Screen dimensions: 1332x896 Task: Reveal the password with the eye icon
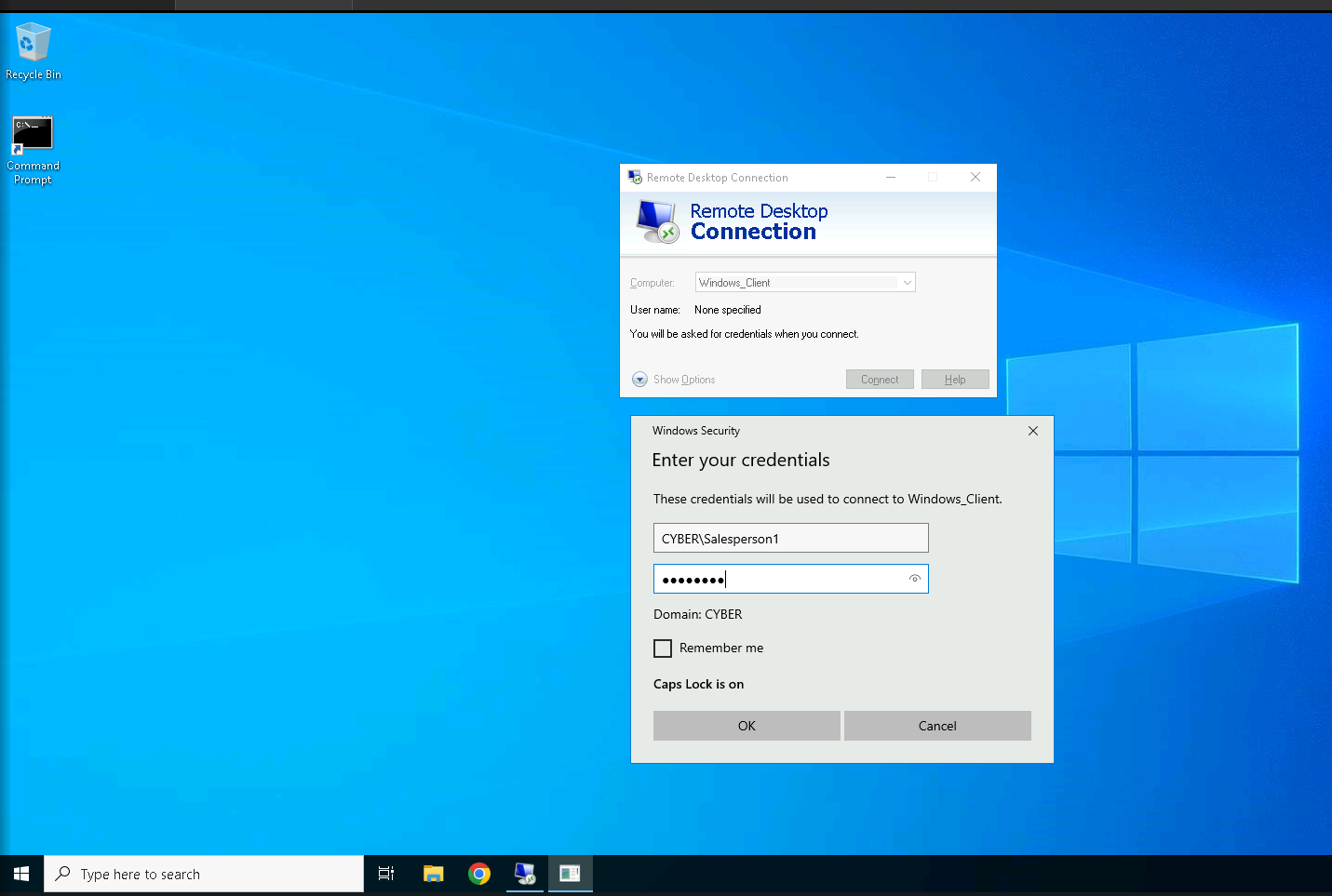pos(915,579)
